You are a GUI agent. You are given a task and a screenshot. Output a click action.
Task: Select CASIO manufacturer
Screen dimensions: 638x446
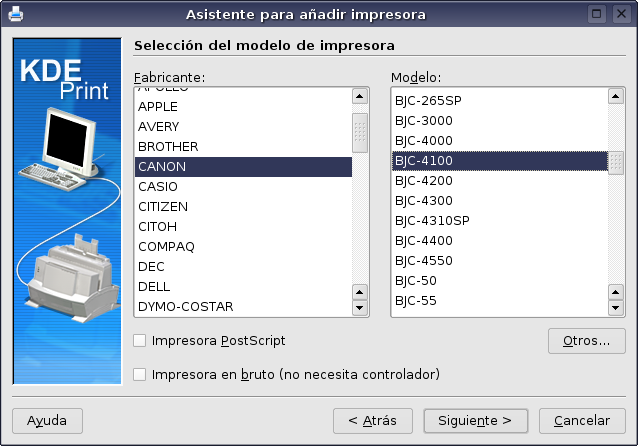tap(243, 186)
